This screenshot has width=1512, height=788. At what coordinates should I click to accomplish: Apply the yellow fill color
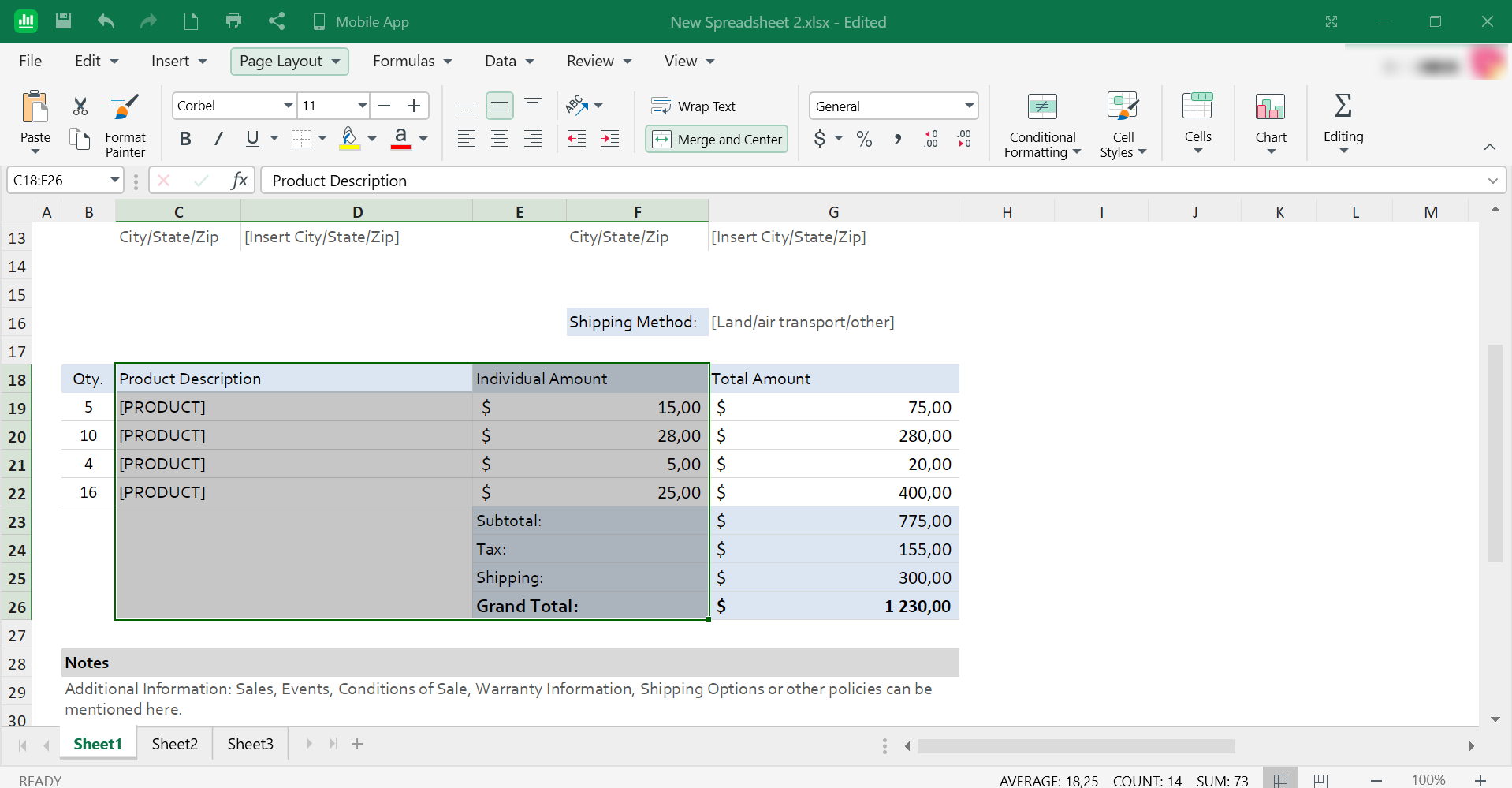tap(350, 139)
